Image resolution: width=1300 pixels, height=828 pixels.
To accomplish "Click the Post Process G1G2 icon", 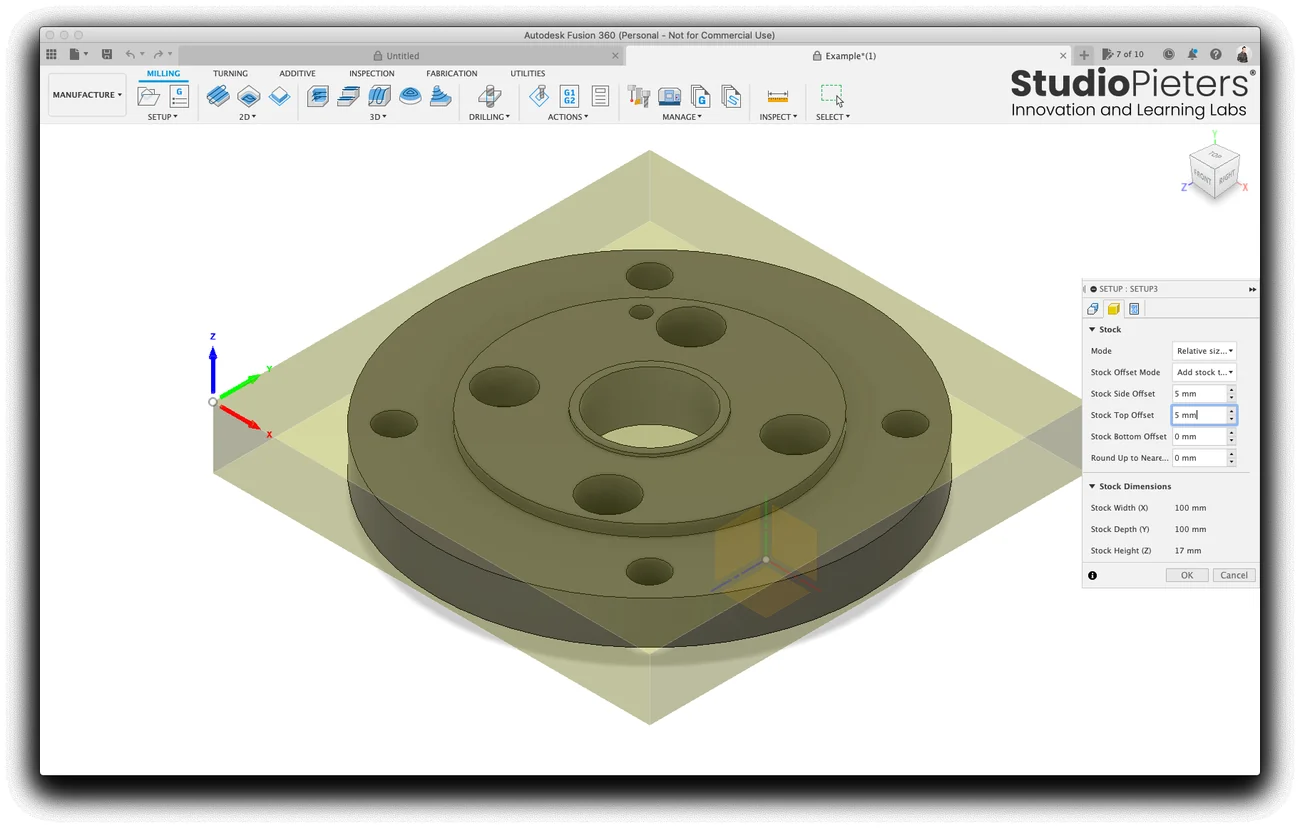I will (x=569, y=96).
